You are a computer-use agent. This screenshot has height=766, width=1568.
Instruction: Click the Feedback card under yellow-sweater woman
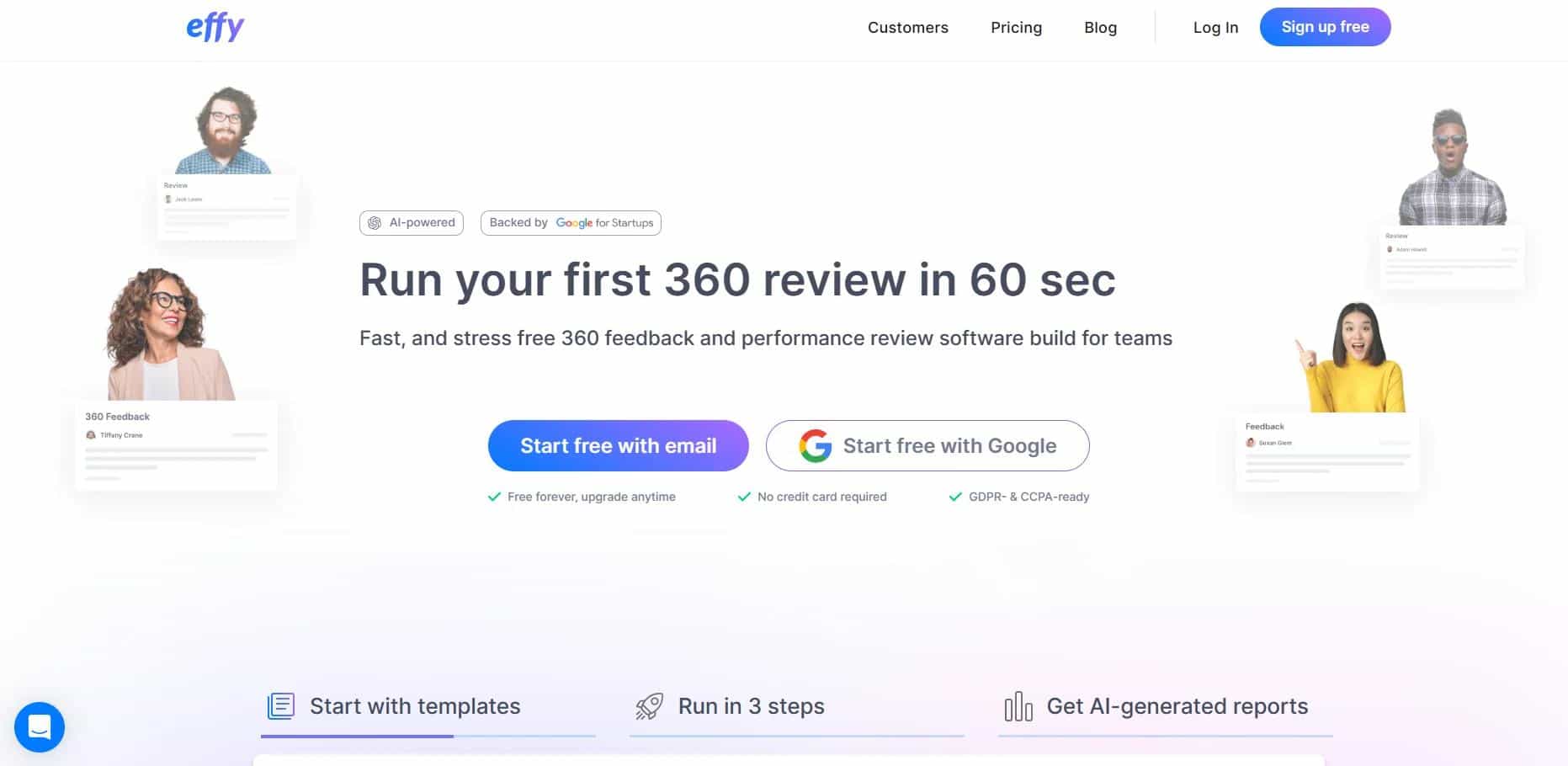click(1326, 452)
